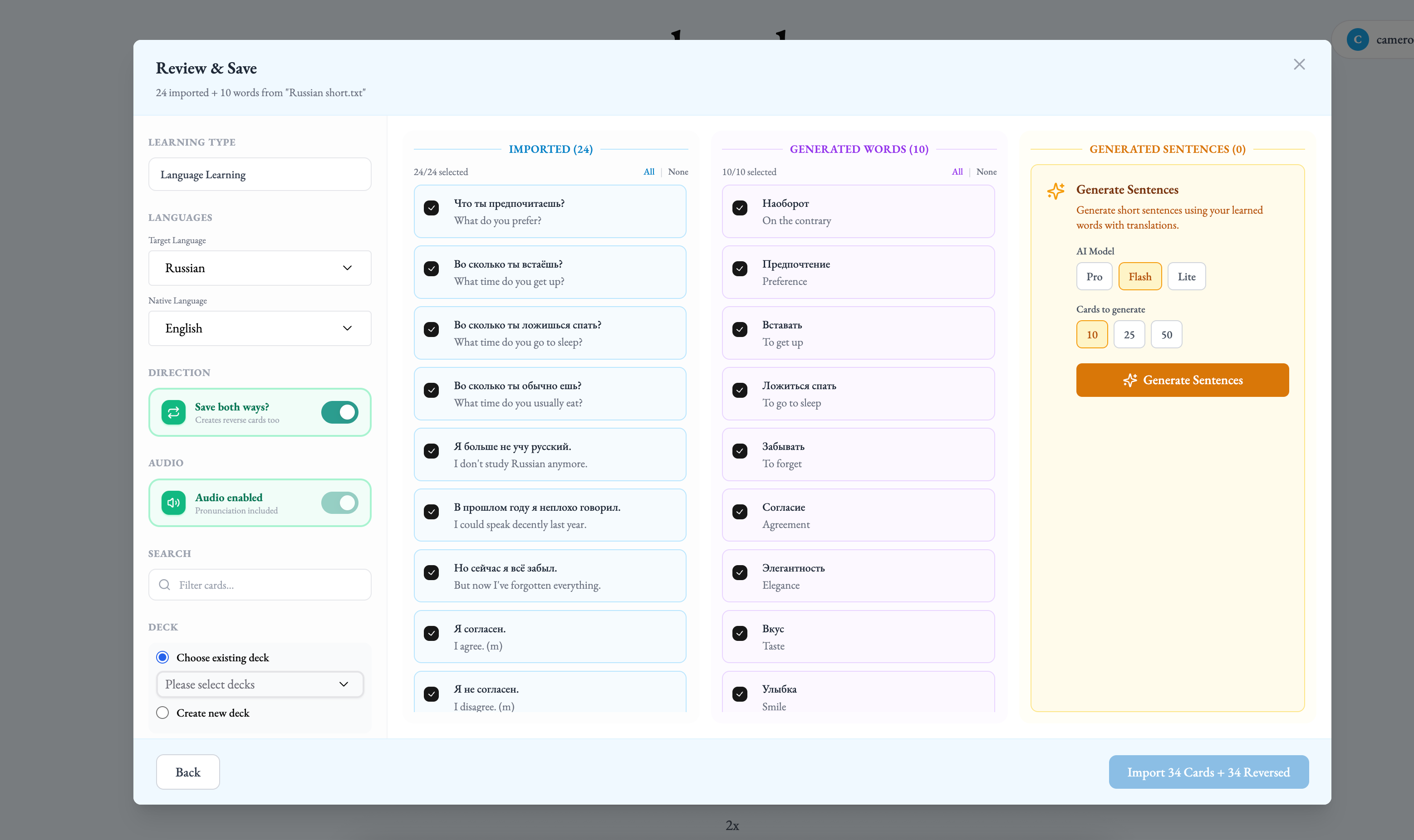Uncheck the Наоборот generated word

[740, 208]
